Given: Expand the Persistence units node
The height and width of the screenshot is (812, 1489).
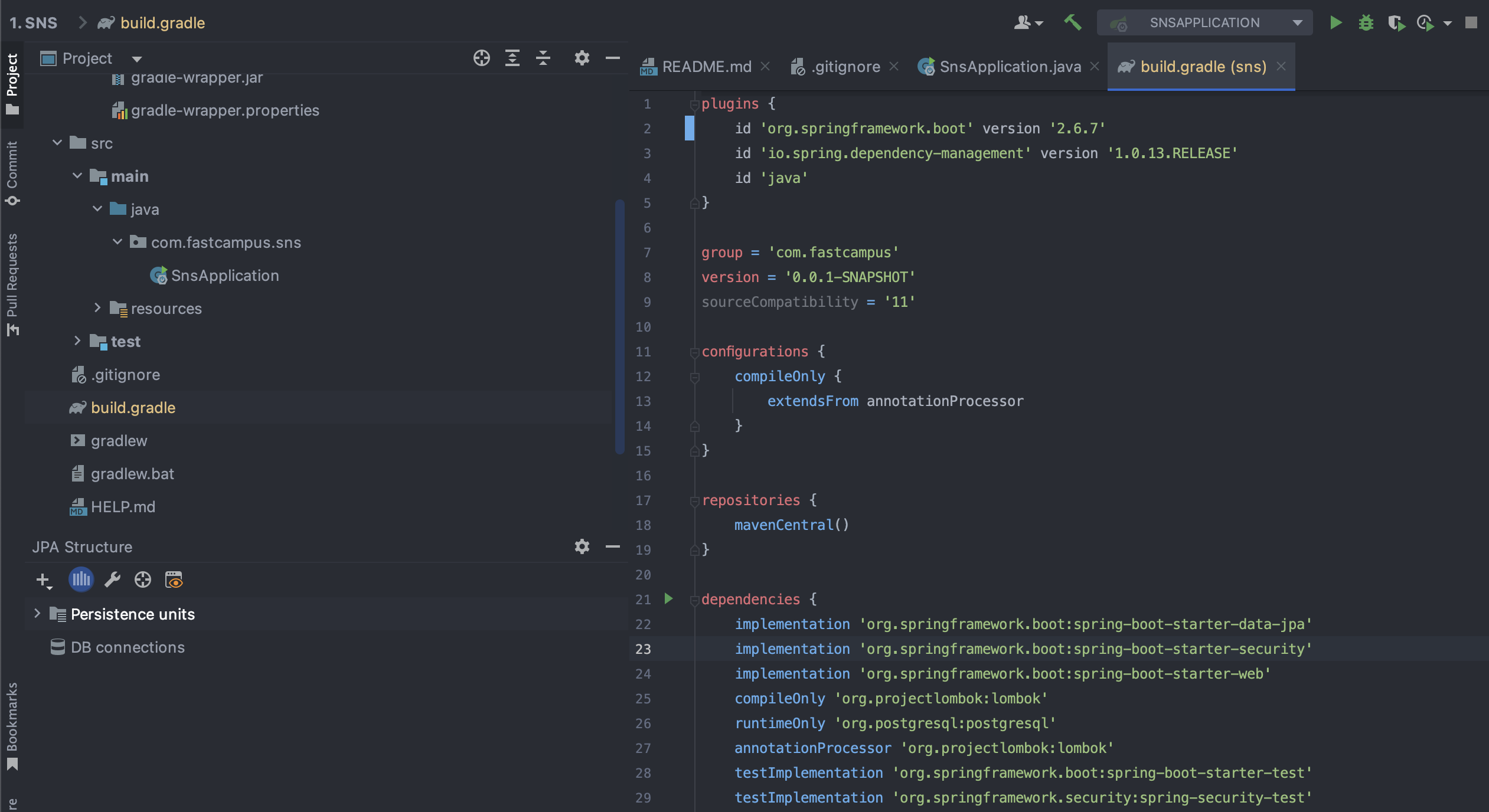Looking at the screenshot, I should click(x=37, y=614).
